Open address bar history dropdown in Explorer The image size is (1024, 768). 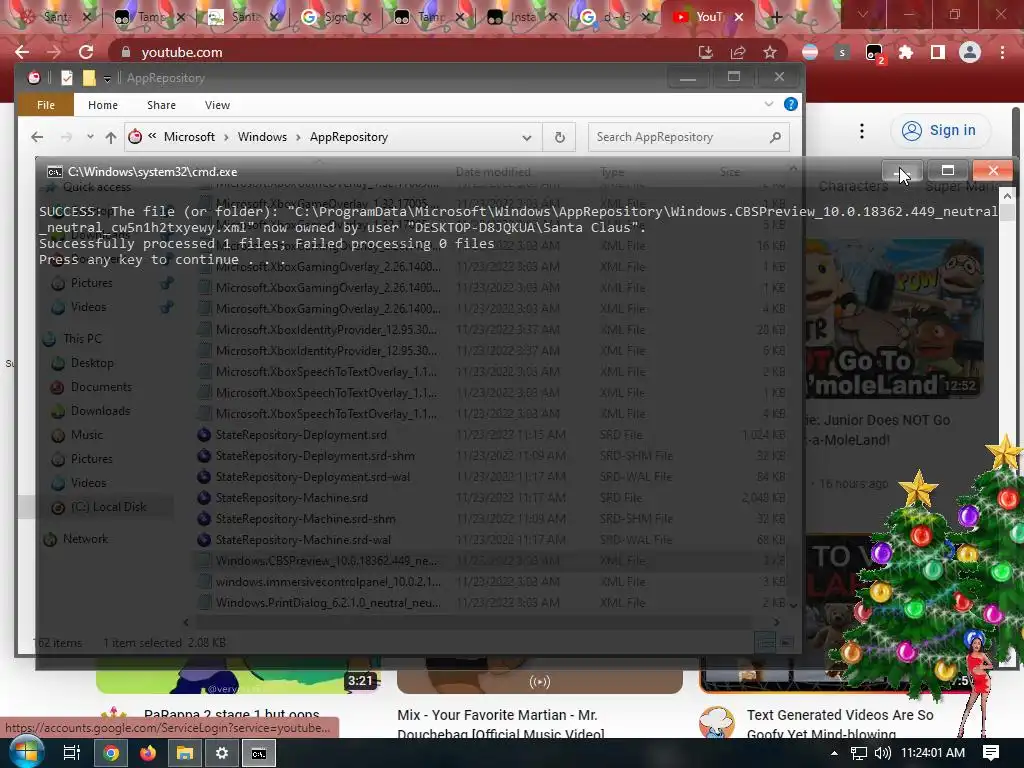[526, 137]
